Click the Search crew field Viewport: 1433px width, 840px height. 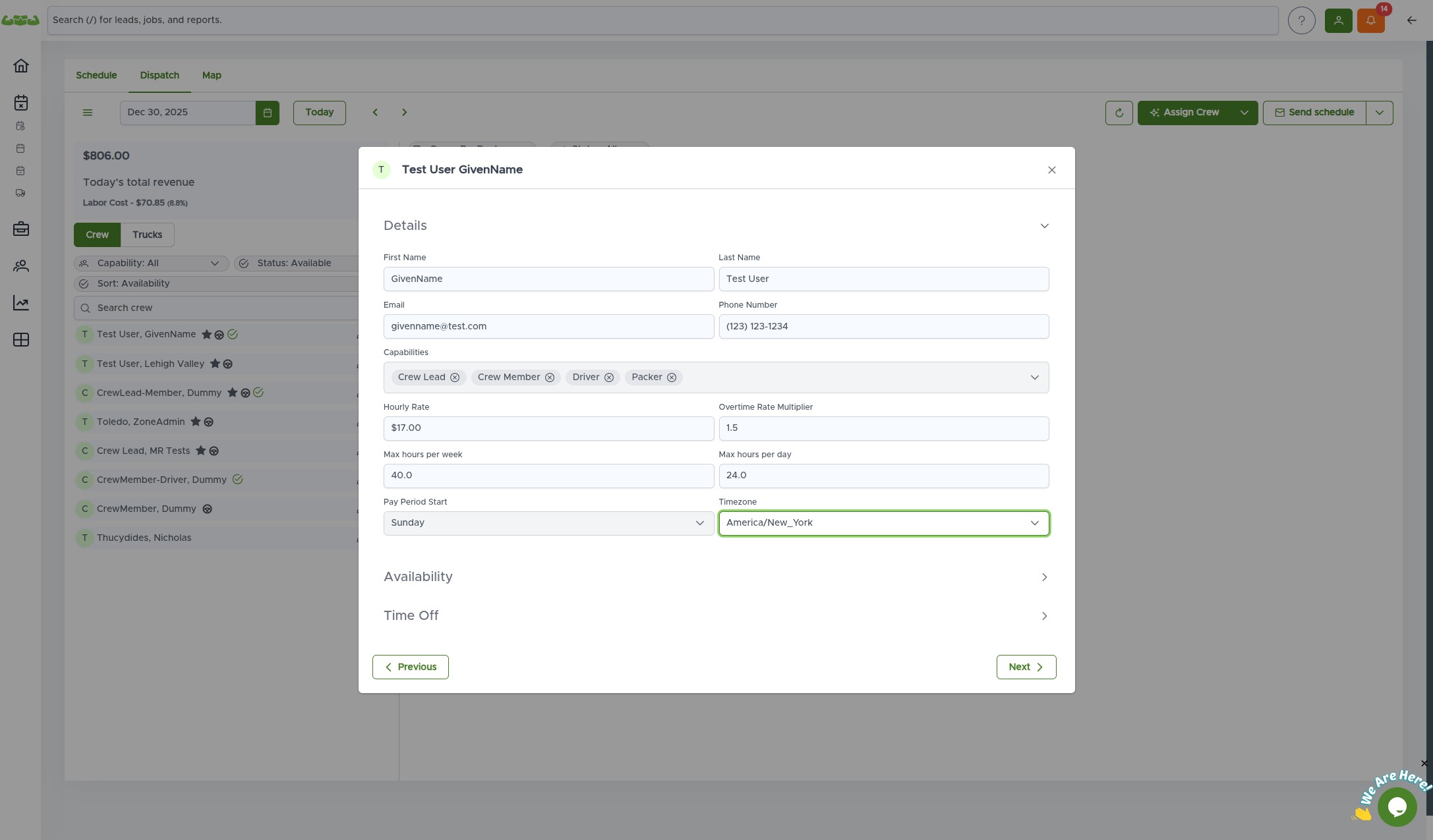click(x=216, y=308)
